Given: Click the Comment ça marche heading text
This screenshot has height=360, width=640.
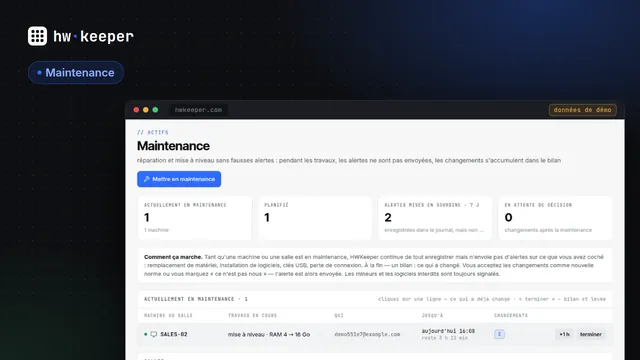Looking at the screenshot, I should coord(173,257).
